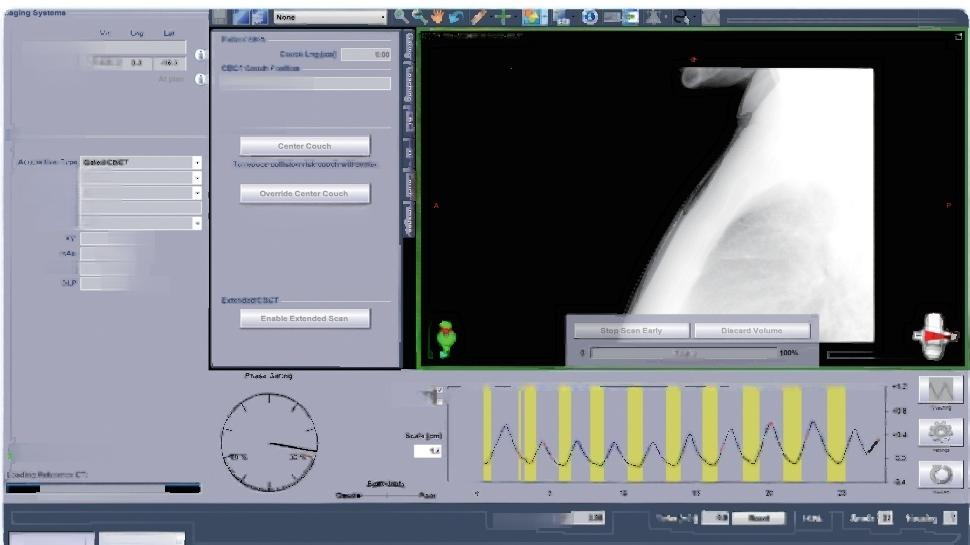This screenshot has width=970, height=545.
Task: Activate the green crosshair tool
Action: point(504,17)
